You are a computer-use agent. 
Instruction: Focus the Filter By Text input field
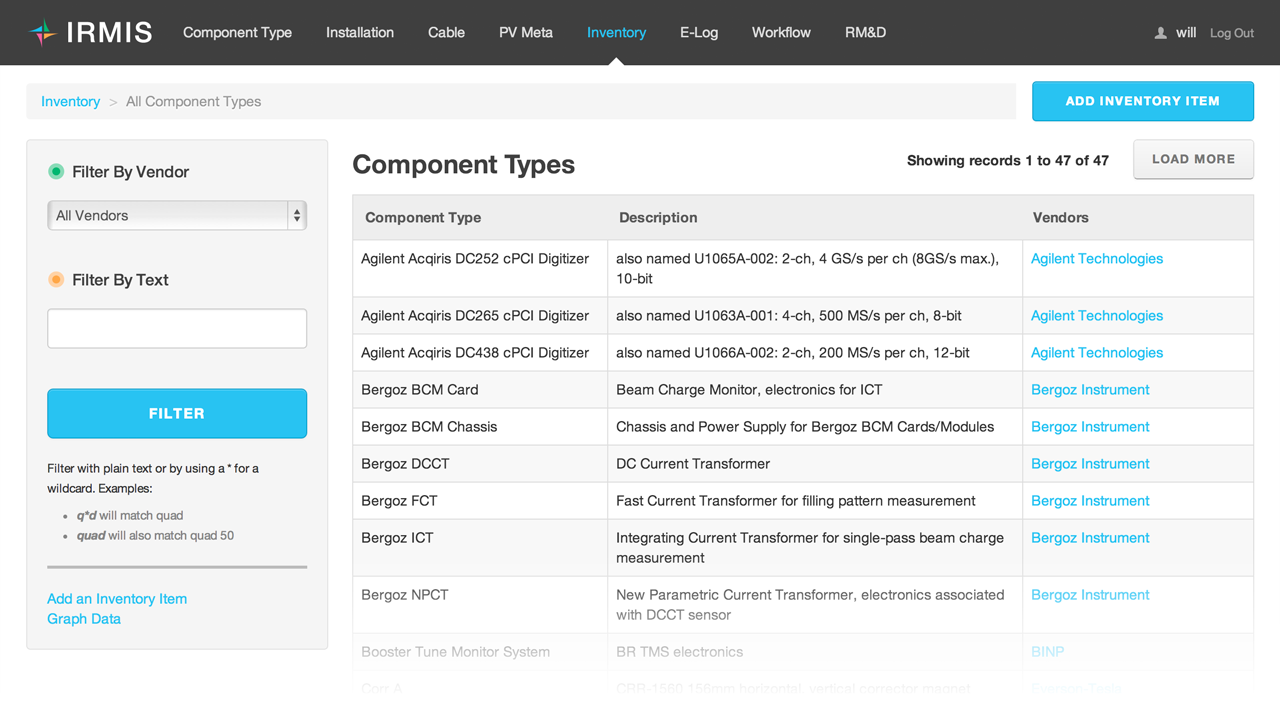(x=177, y=329)
